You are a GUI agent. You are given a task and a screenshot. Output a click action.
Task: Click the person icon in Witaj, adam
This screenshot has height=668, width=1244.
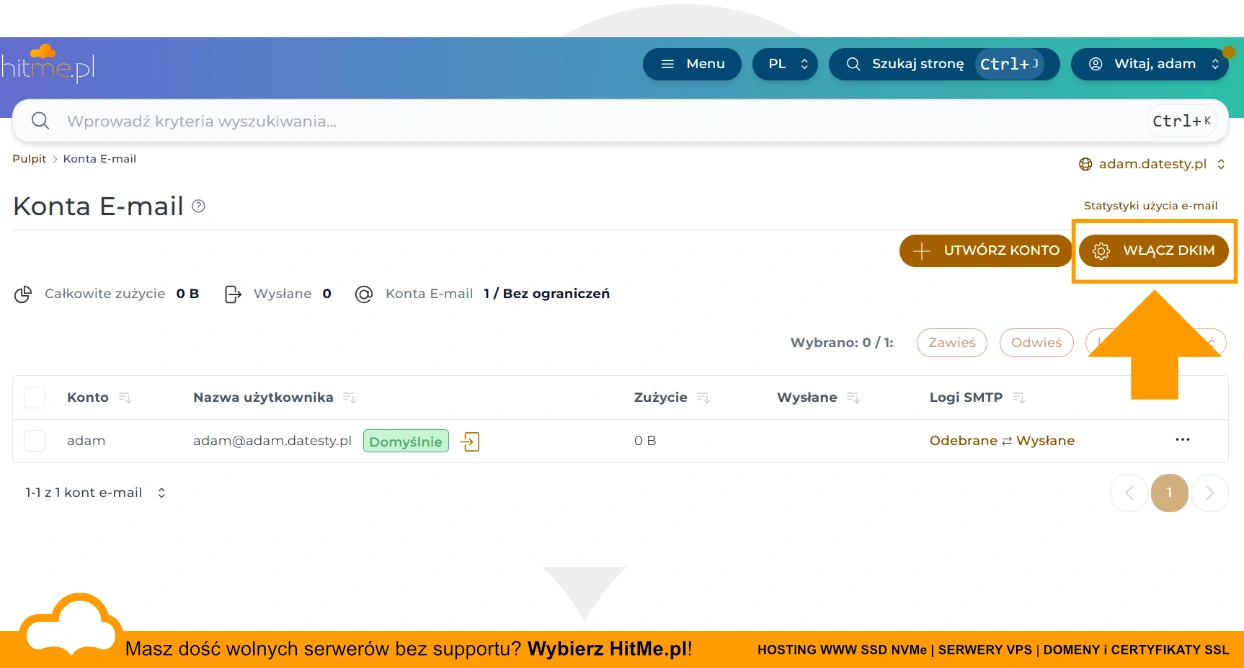(x=1095, y=64)
